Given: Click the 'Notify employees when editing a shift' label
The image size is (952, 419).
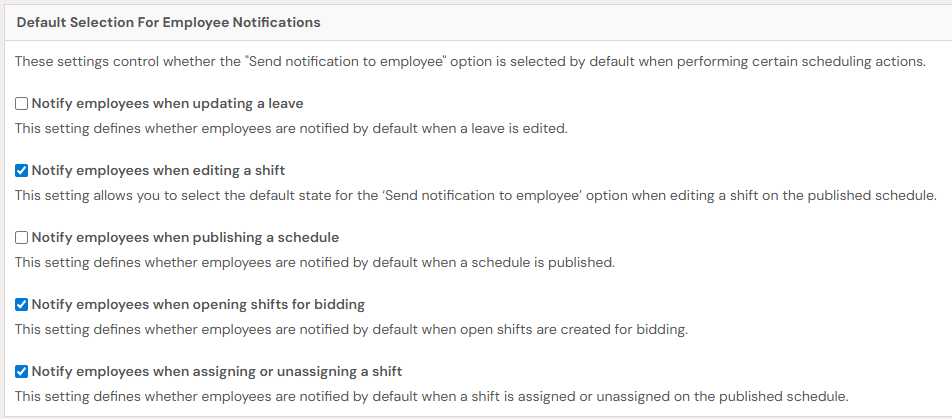Looking at the screenshot, I should [158, 170].
